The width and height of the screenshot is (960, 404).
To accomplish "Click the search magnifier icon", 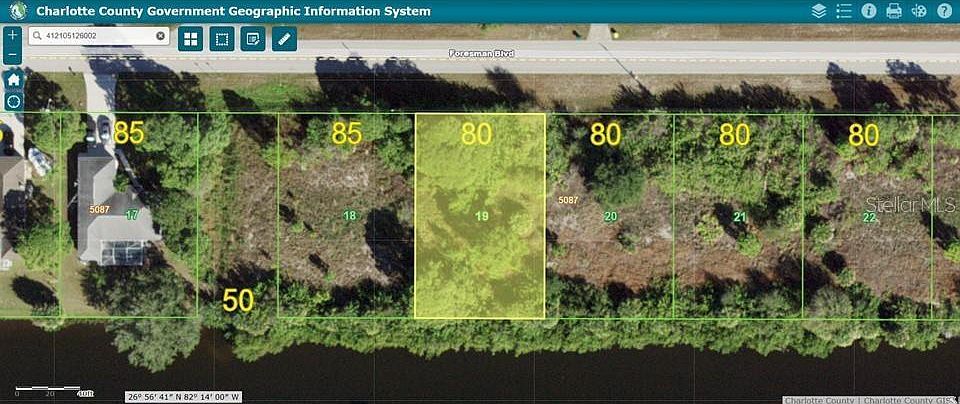I will 37,36.
